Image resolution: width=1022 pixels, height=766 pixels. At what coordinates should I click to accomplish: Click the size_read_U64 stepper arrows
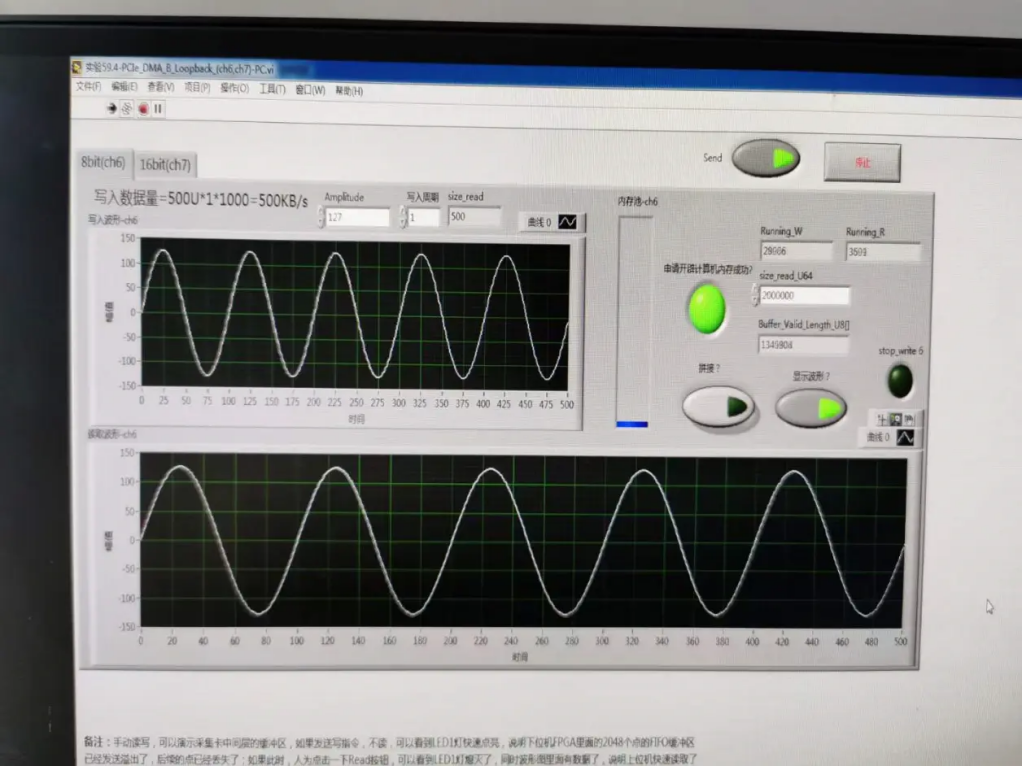pyautogui.click(x=755, y=296)
